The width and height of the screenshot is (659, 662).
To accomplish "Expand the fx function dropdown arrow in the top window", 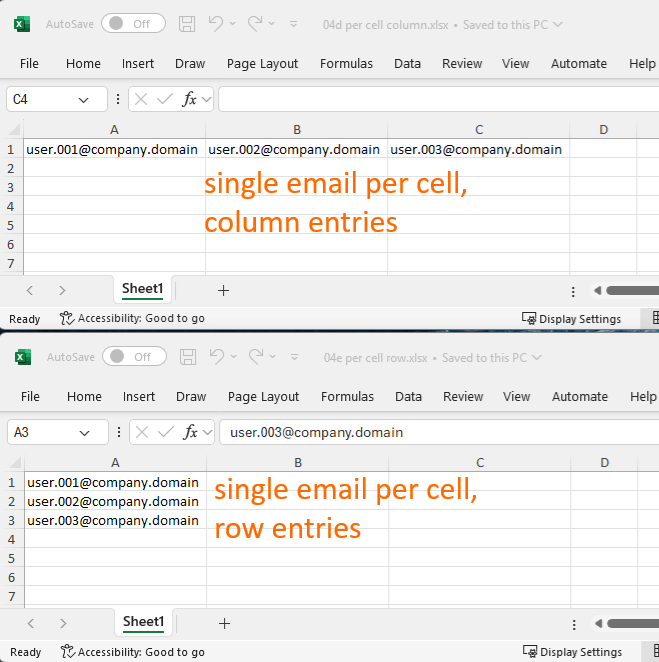I will [206, 100].
